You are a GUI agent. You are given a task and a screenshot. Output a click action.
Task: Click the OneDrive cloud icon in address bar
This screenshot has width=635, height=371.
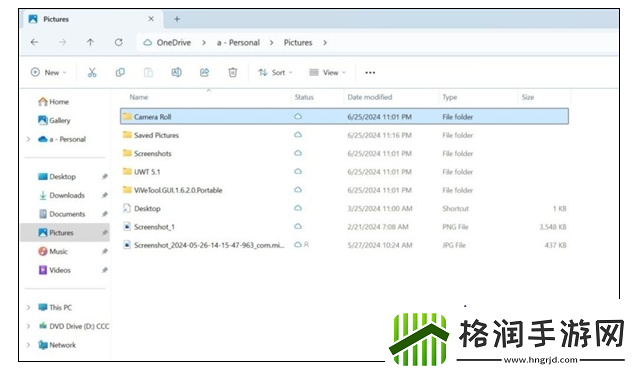pyautogui.click(x=148, y=43)
